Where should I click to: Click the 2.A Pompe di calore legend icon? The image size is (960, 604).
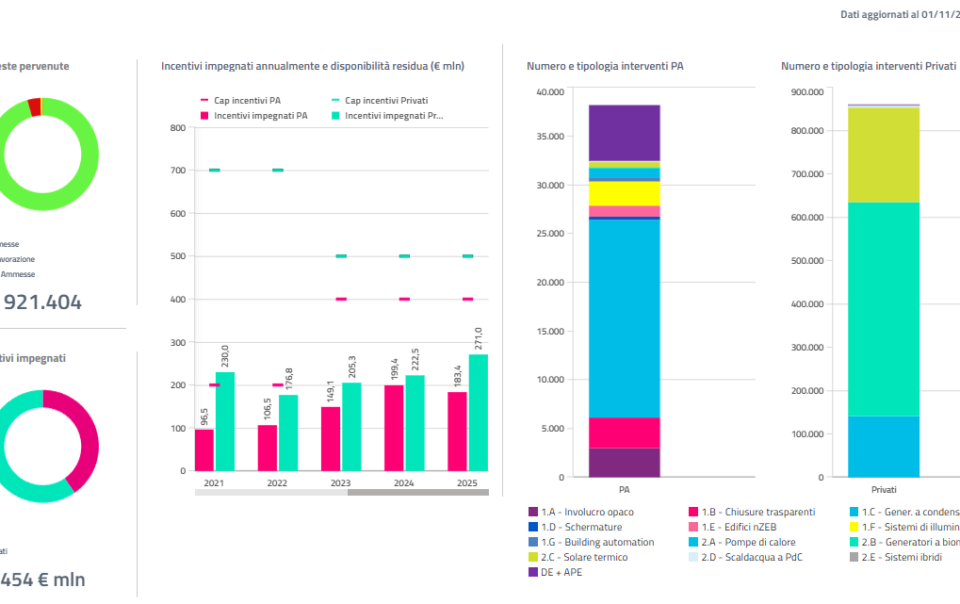694,542
